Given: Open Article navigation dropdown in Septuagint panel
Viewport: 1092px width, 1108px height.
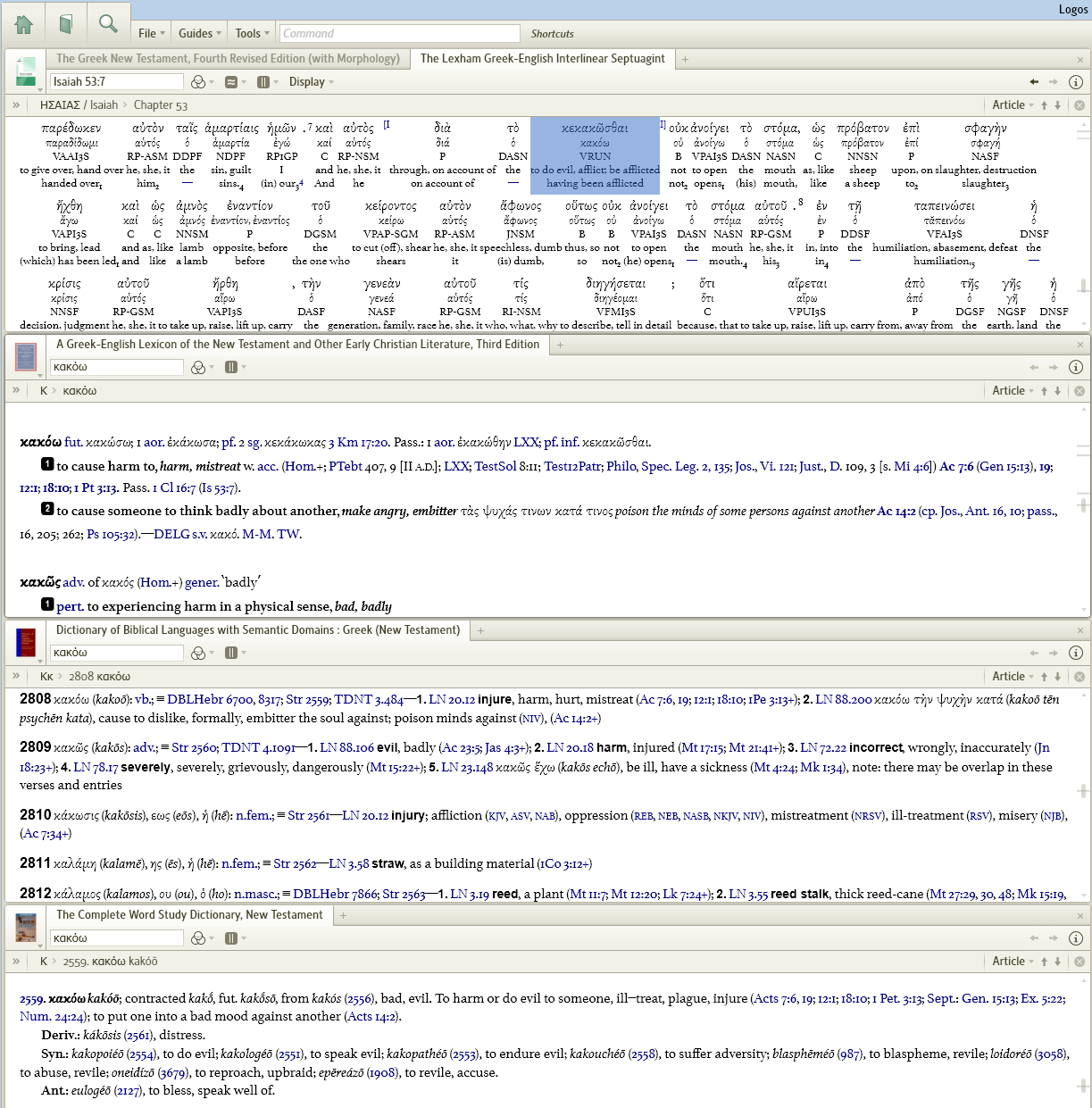Looking at the screenshot, I should 1013,105.
